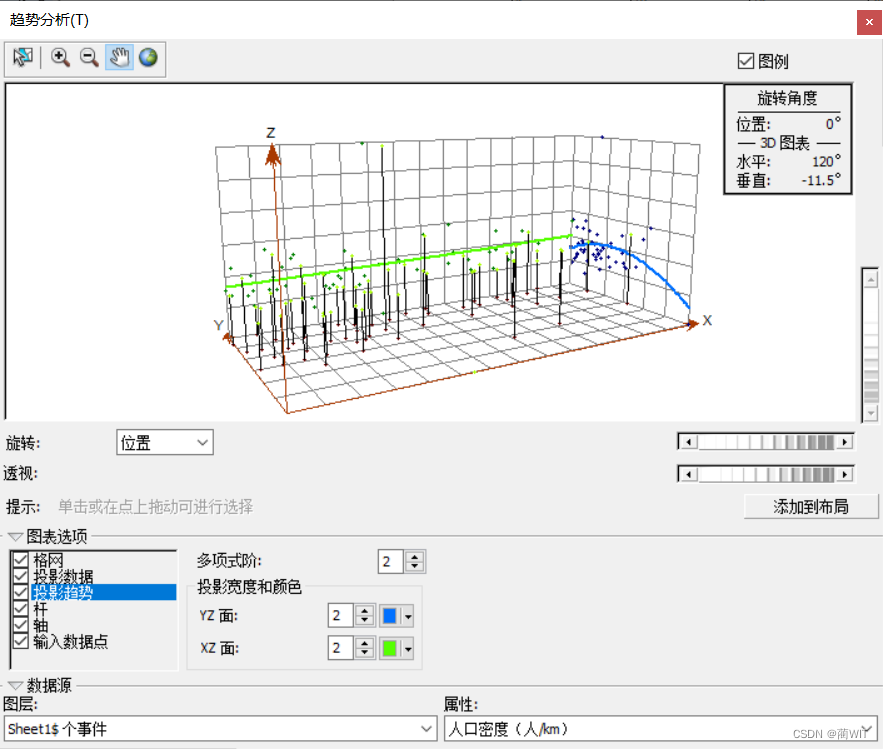Open the 属性 人口密度 dropdown
The image size is (883, 749).
coord(661,729)
